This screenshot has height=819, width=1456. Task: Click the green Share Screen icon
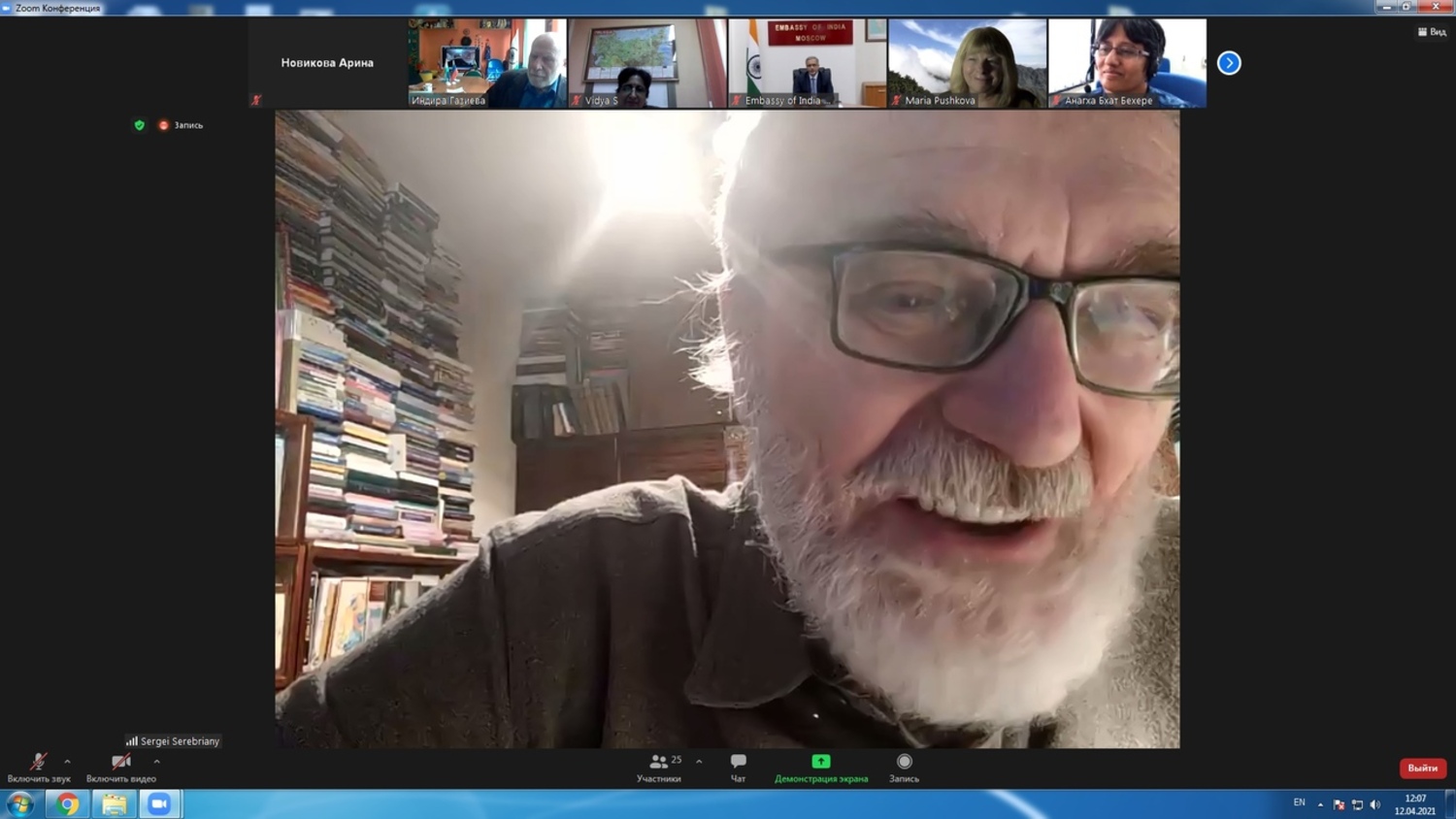pyautogui.click(x=820, y=763)
